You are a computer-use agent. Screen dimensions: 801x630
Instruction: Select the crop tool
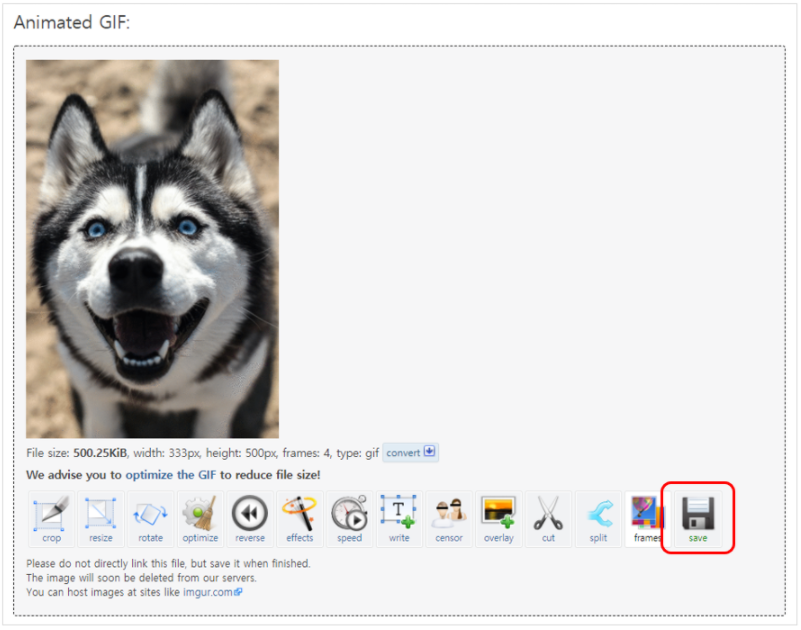[52, 519]
